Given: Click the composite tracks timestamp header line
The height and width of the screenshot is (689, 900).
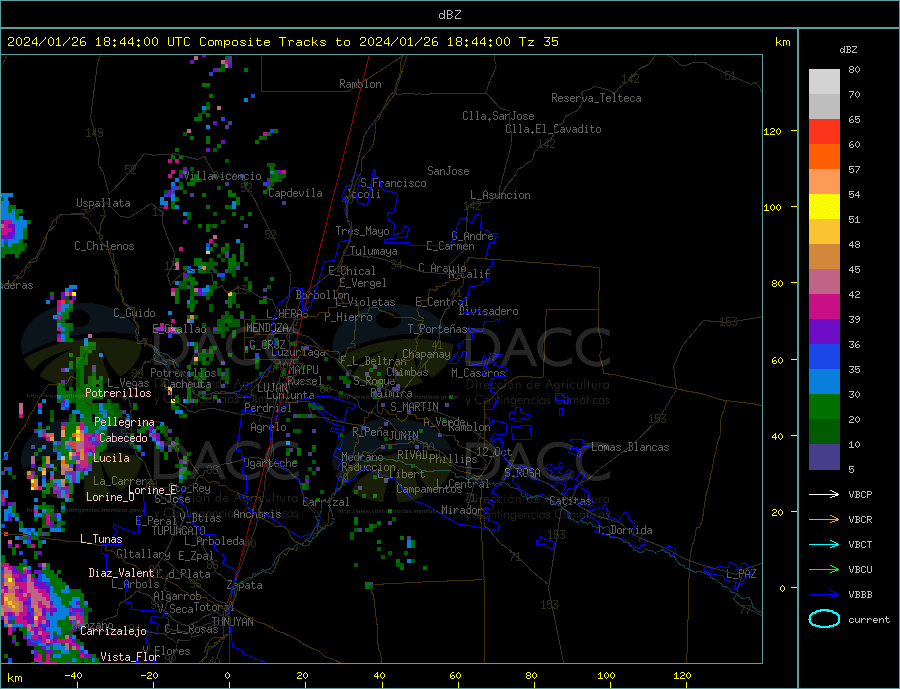Looking at the screenshot, I should point(283,42).
